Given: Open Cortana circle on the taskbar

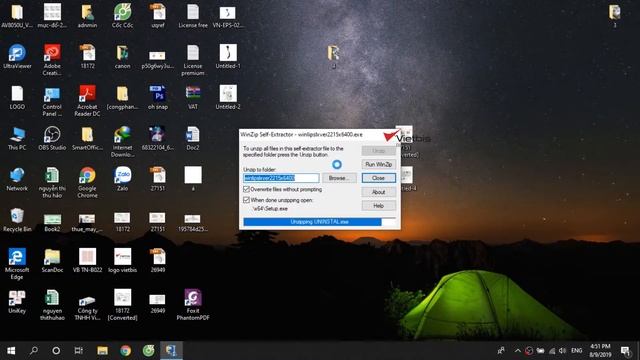Looking at the screenshot, I should click(56, 350).
